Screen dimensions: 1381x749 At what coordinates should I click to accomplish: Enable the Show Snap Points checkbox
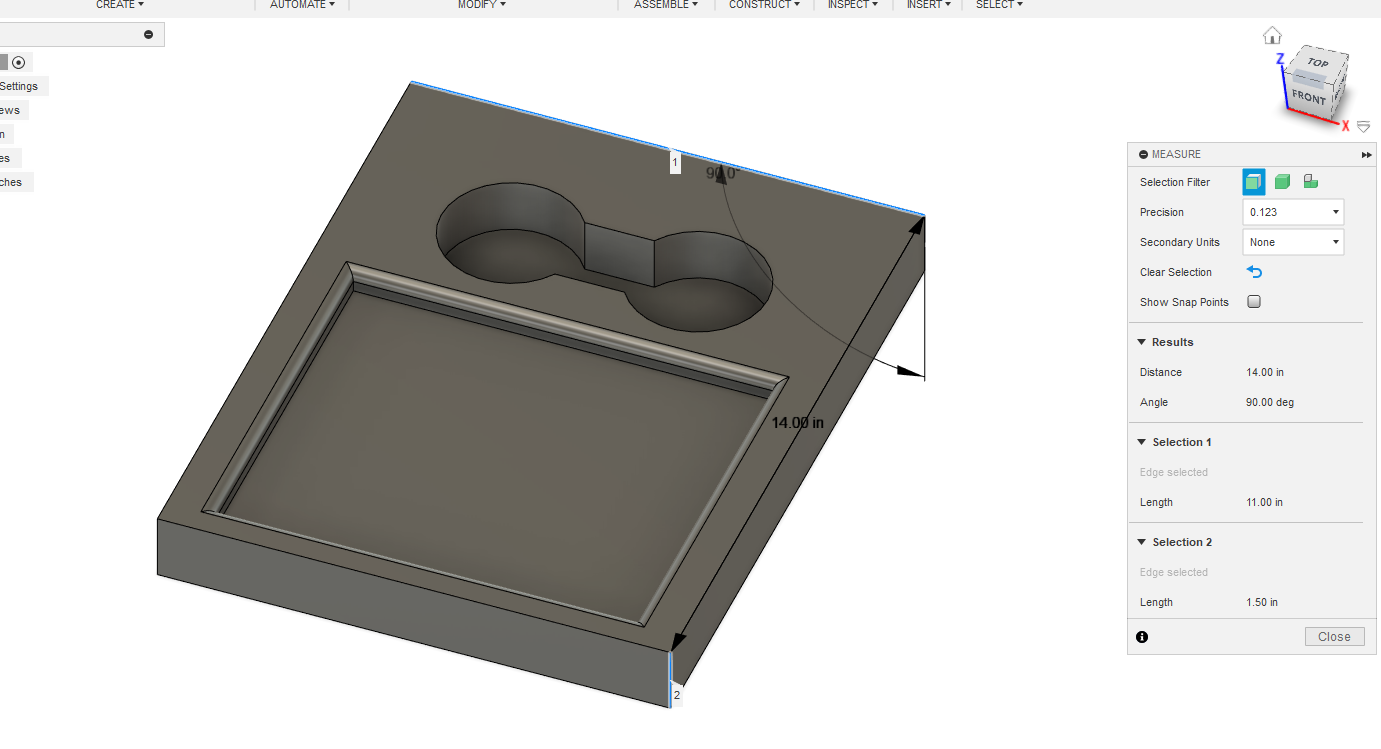point(1254,302)
